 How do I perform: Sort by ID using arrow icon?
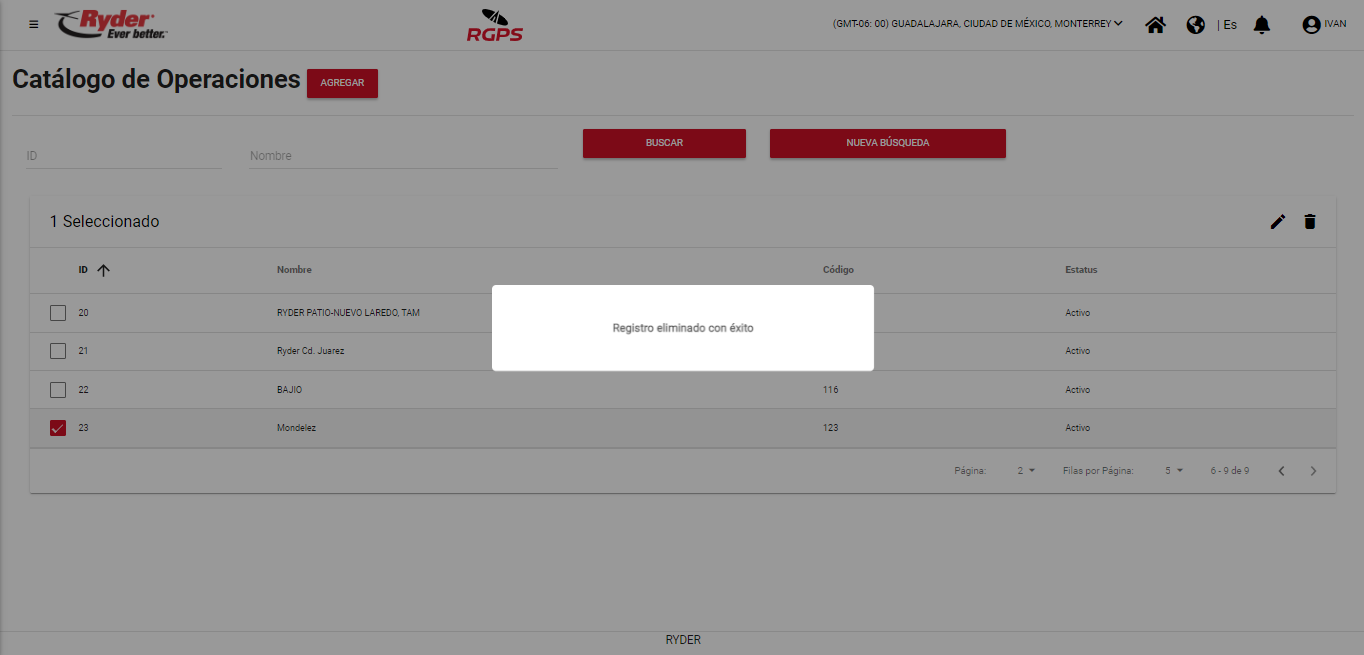[x=103, y=270]
